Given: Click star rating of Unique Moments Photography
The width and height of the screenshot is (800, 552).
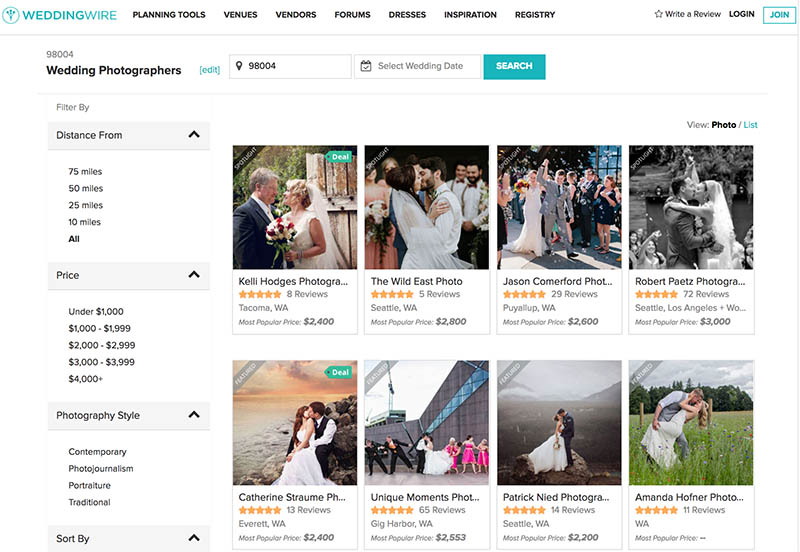Looking at the screenshot, I should pos(392,510).
